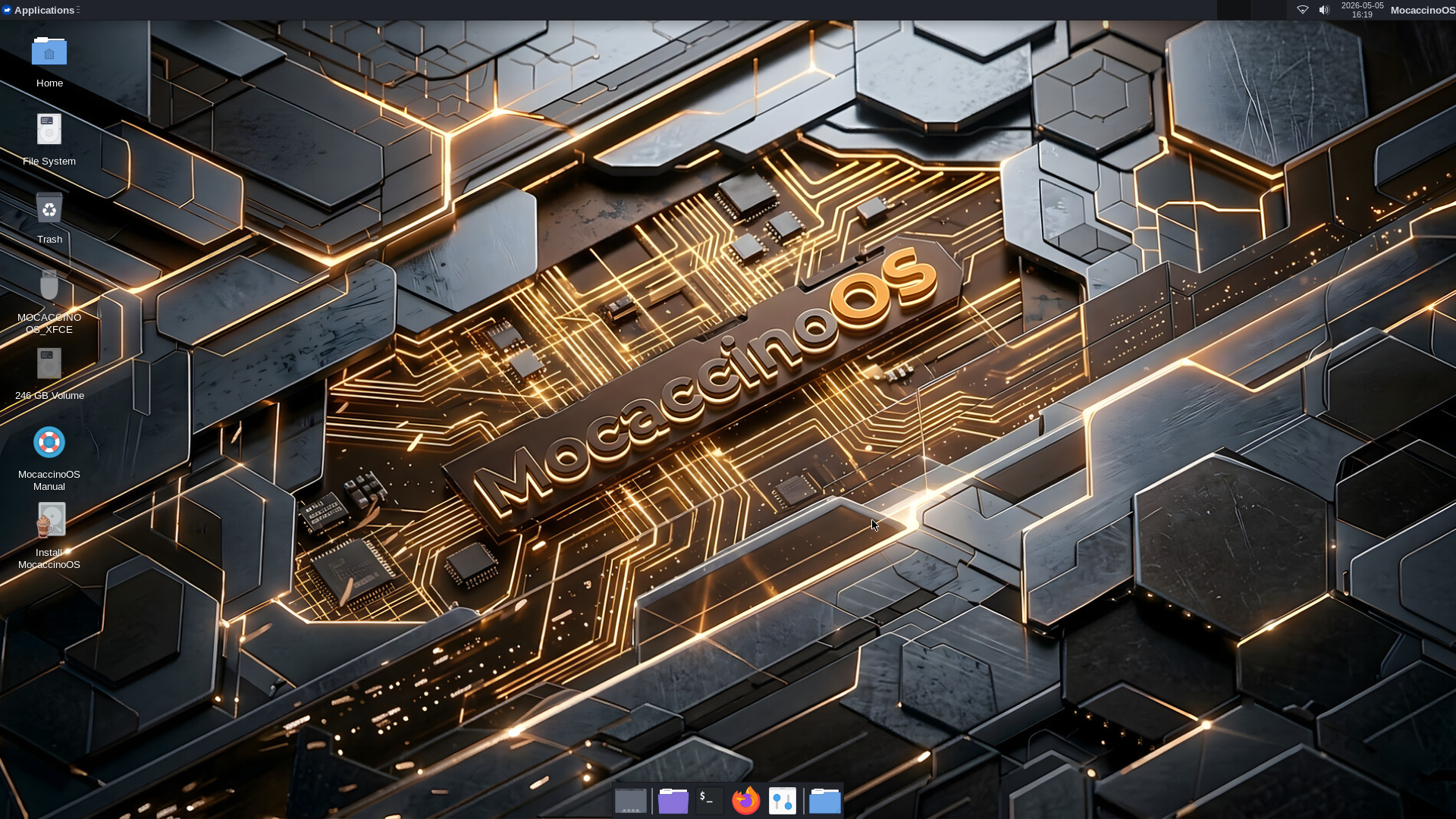Open the network status tray icon
Image resolution: width=1456 pixels, height=819 pixels.
[x=1303, y=10]
